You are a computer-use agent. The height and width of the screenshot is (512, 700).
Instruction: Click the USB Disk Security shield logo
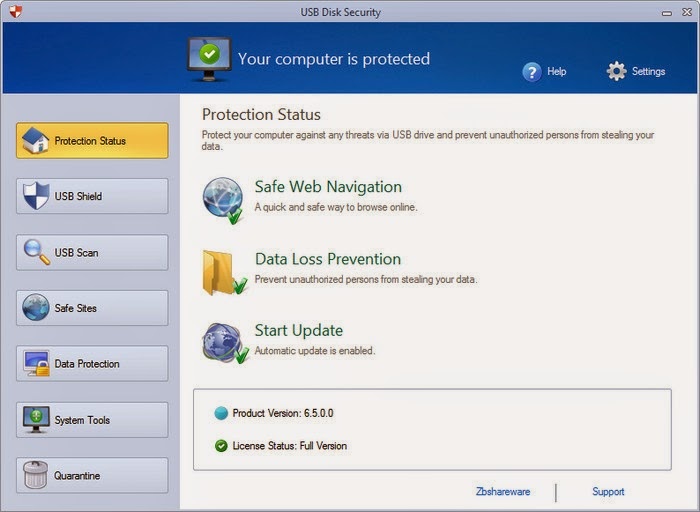click(x=16, y=12)
